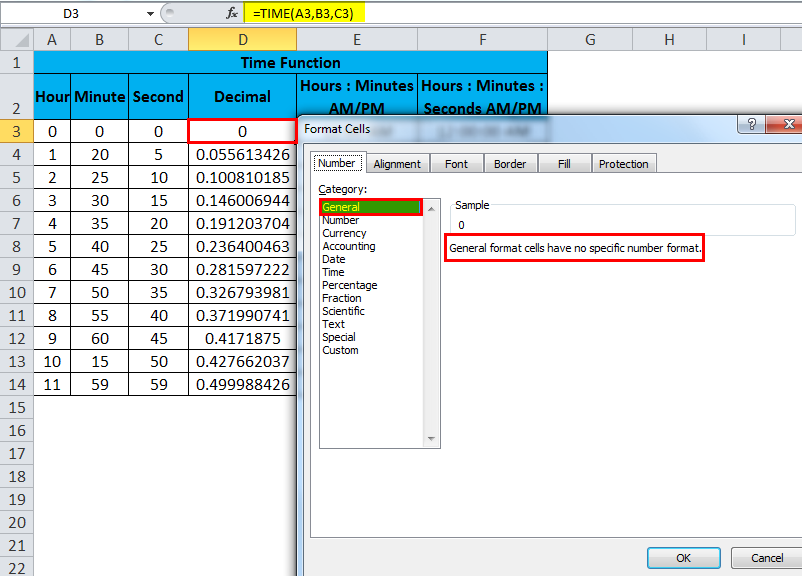Select column header G

pyautogui.click(x=589, y=38)
